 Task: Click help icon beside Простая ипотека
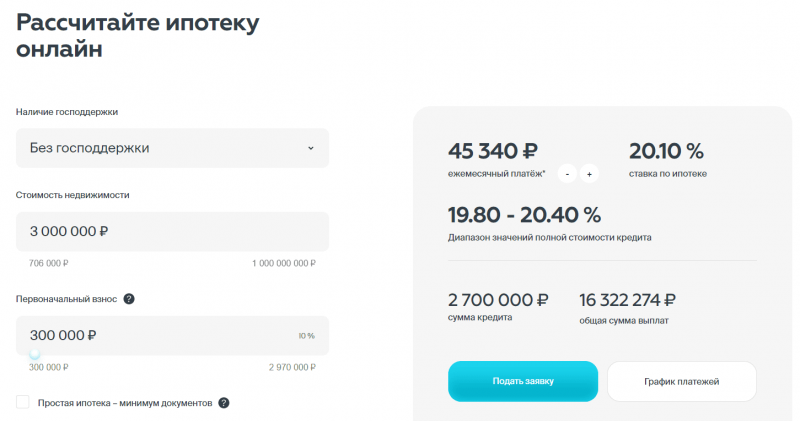224,403
